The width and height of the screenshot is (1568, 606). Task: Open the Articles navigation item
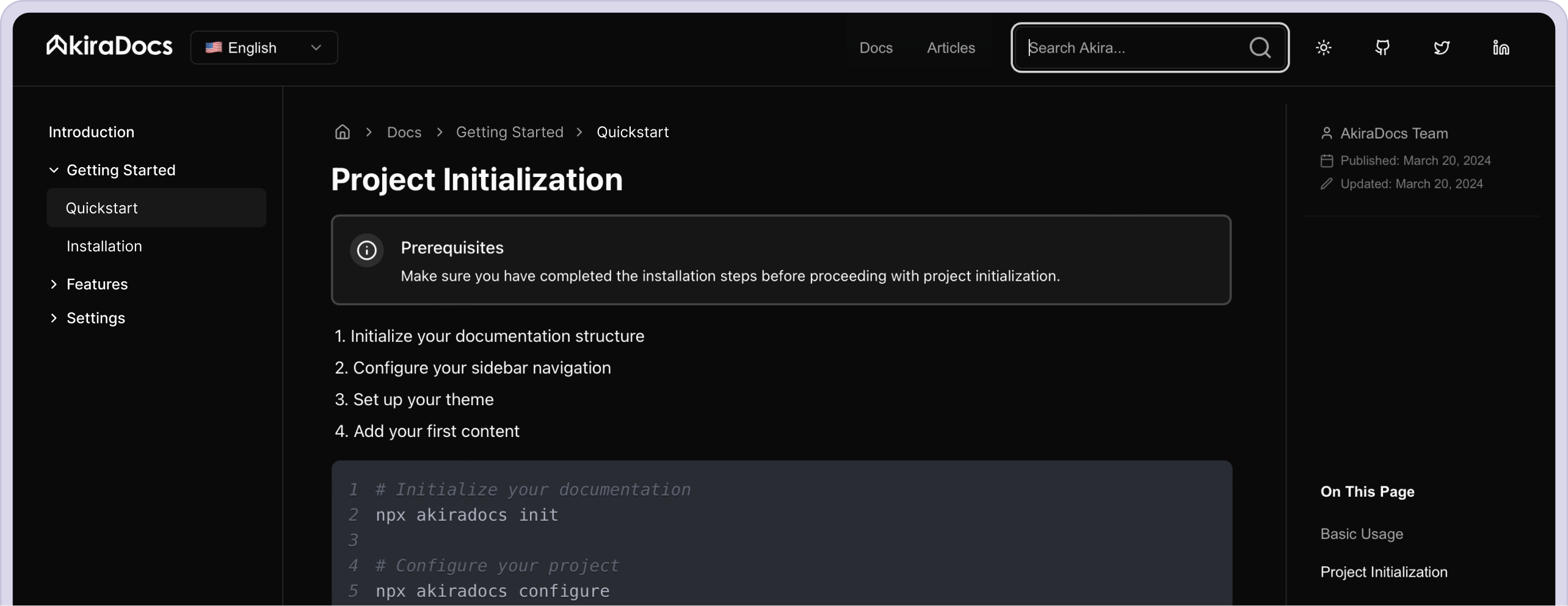coord(951,48)
